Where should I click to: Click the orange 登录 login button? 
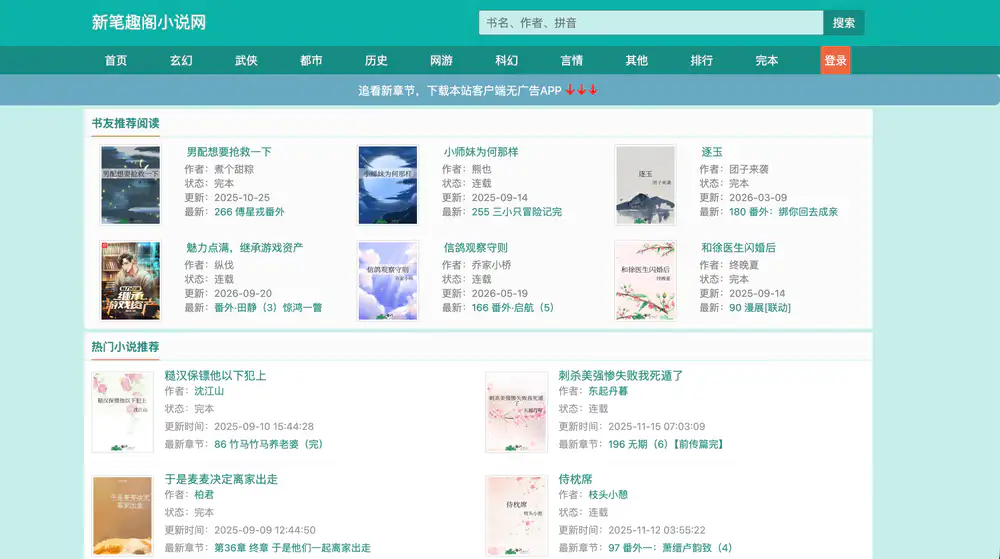835,61
